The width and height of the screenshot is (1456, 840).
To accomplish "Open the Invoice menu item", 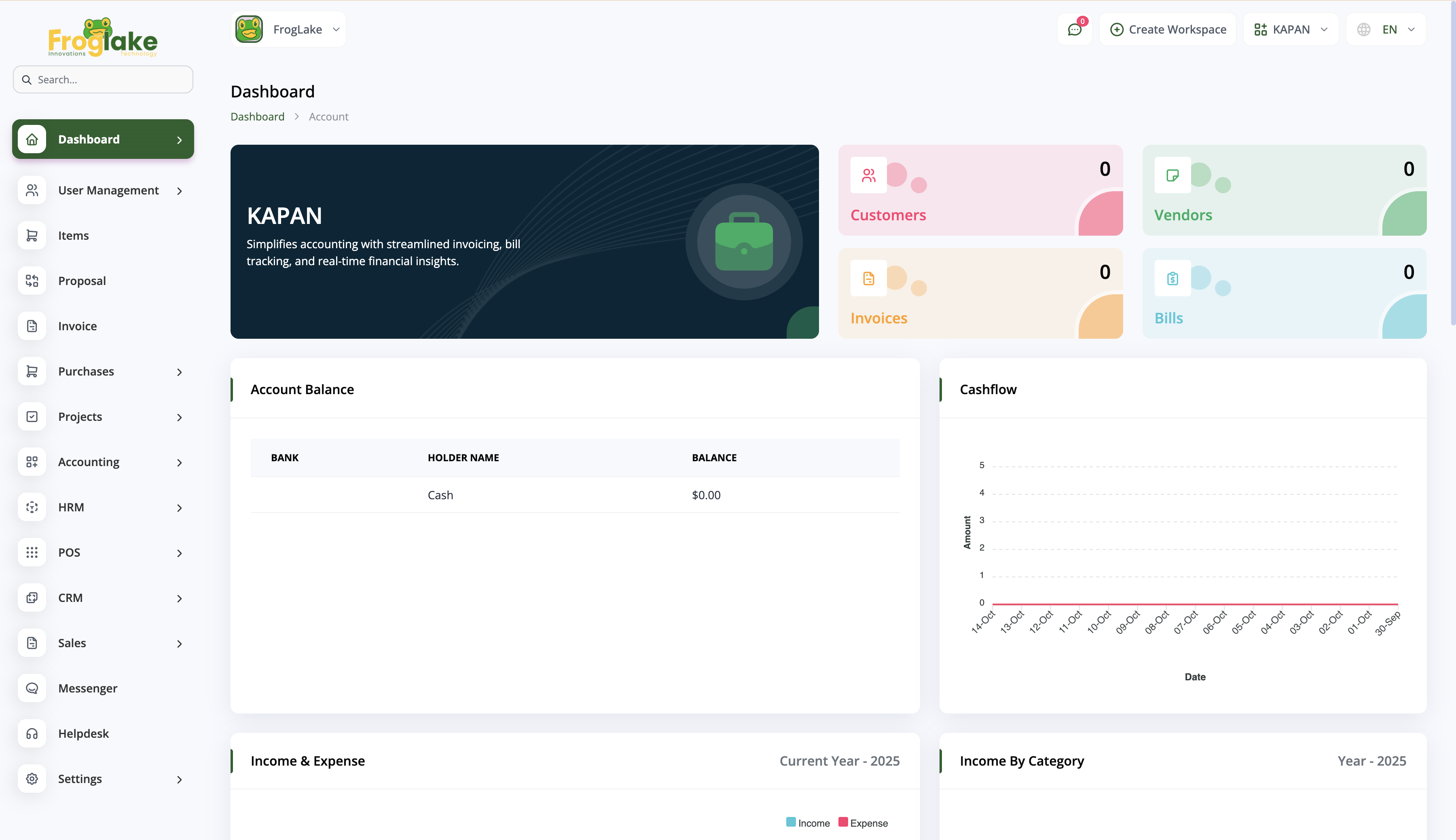I will click(x=77, y=327).
